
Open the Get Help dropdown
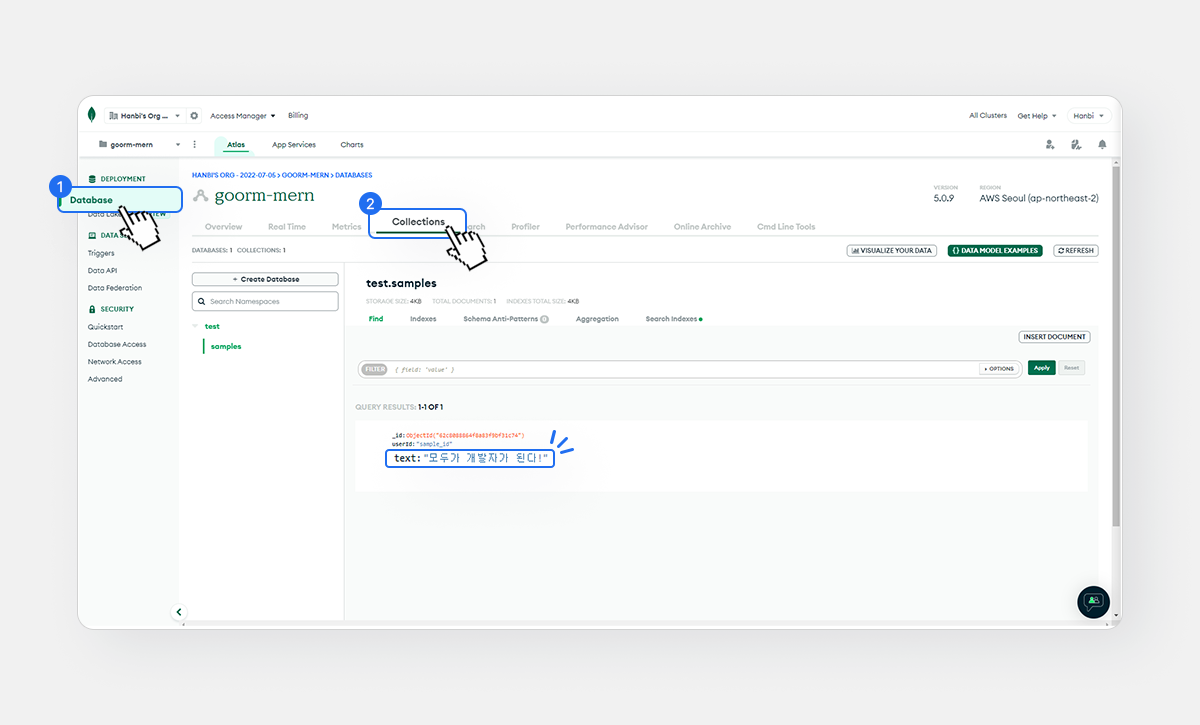point(1037,116)
